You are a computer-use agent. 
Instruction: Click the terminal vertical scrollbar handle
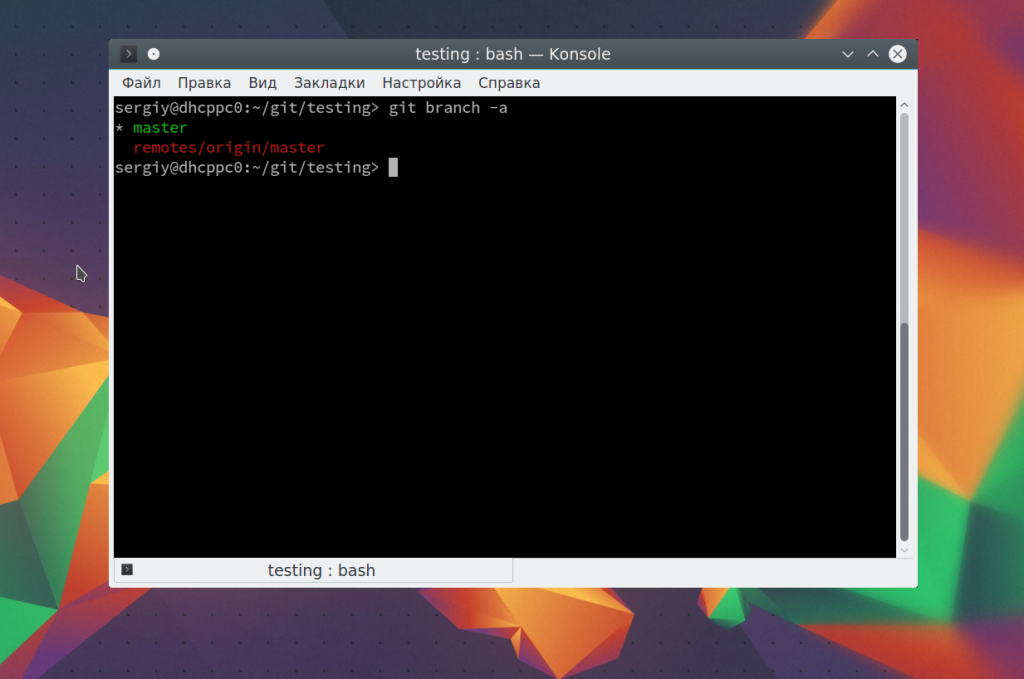[905, 430]
